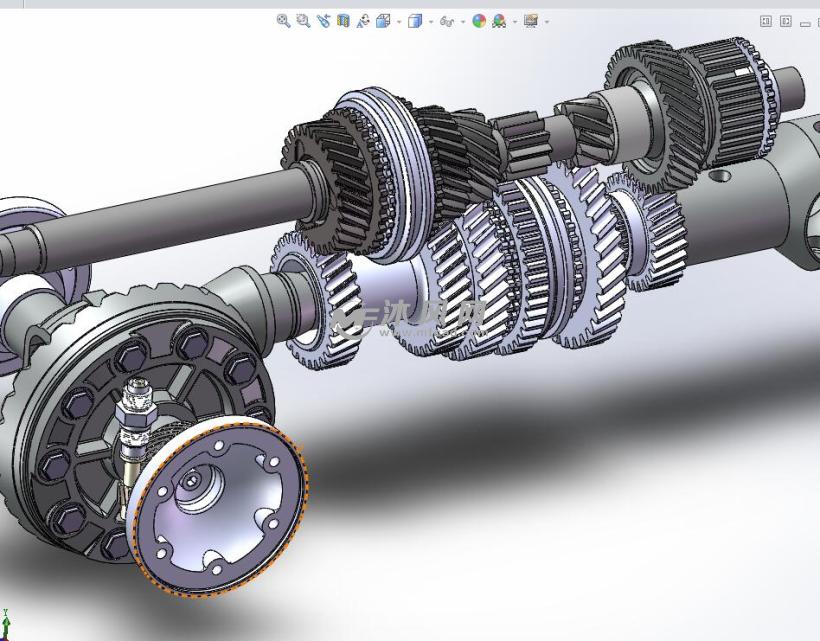Click the View Orientation cube icon
This screenshot has width=820, height=641.
pos(383,21)
